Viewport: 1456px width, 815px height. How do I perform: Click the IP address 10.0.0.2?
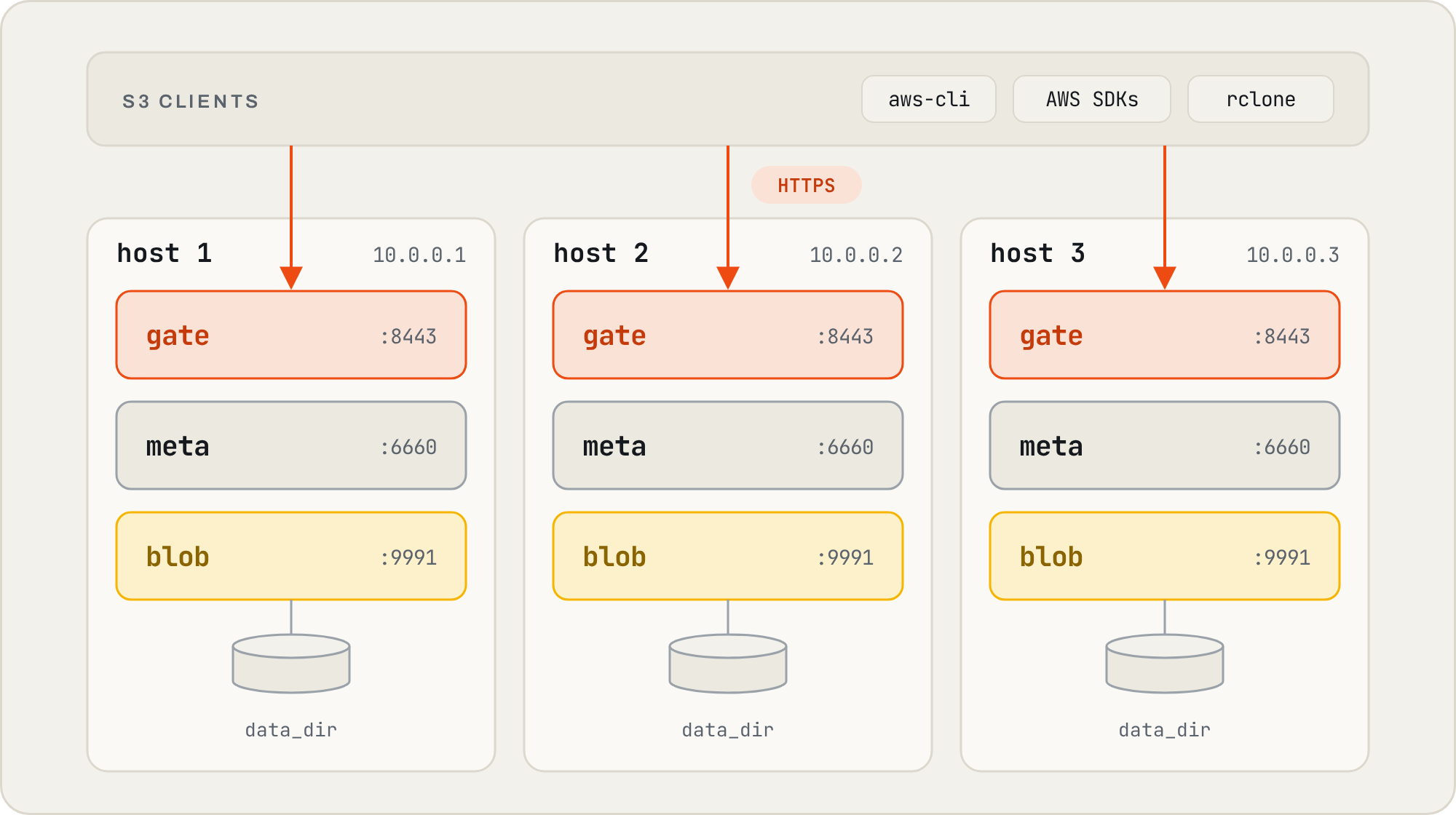pyautogui.click(x=856, y=255)
